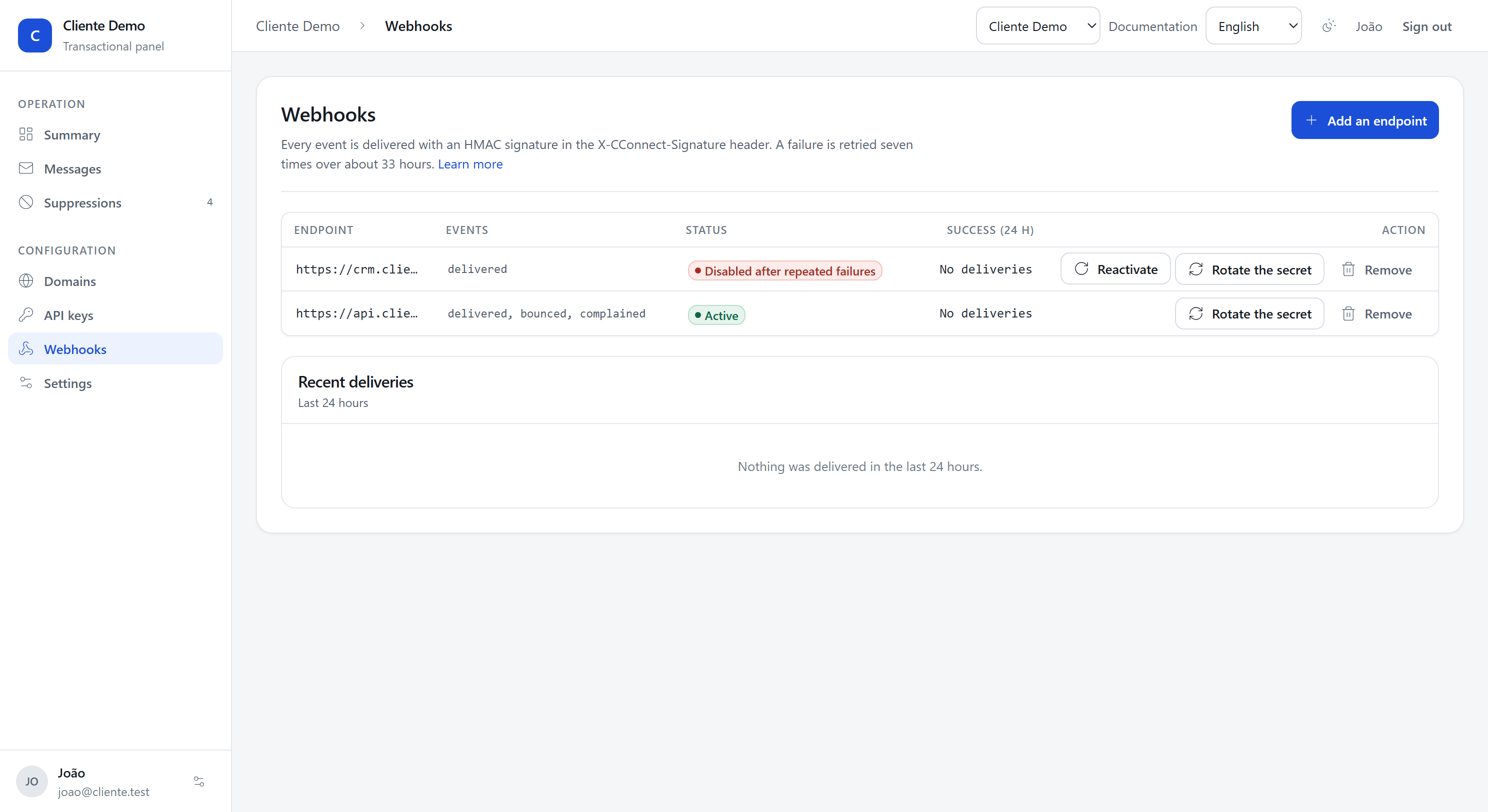Click the Disabled after repeated failures badge

coord(784,271)
